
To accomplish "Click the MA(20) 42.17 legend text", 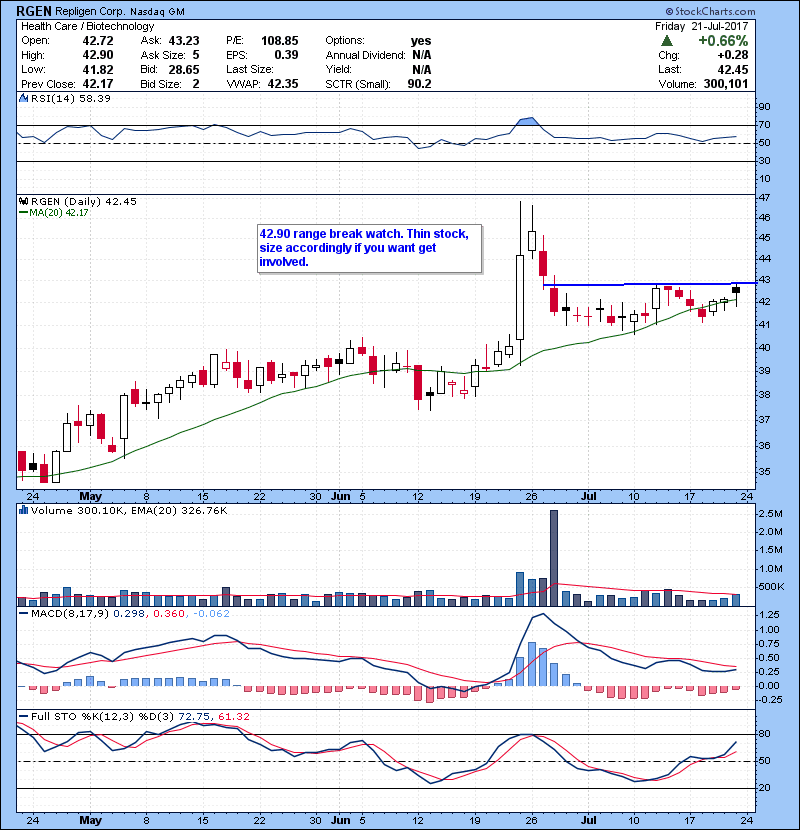I will point(59,213).
